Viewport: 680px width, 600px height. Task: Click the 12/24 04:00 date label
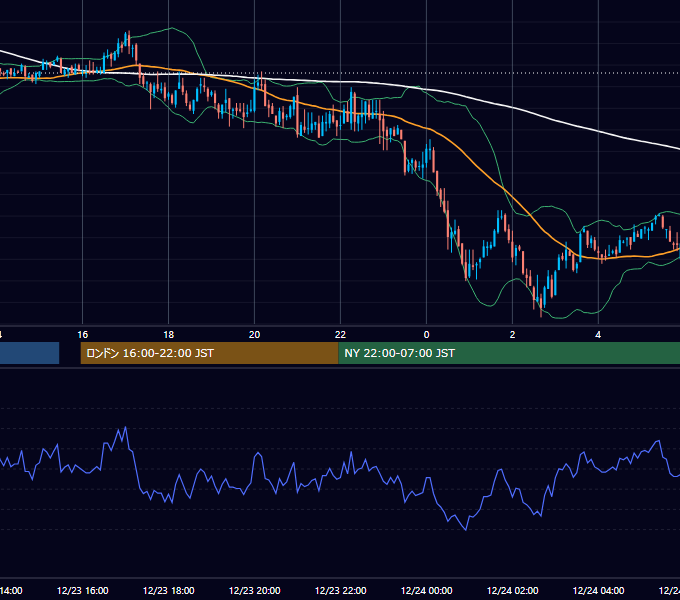(x=598, y=590)
